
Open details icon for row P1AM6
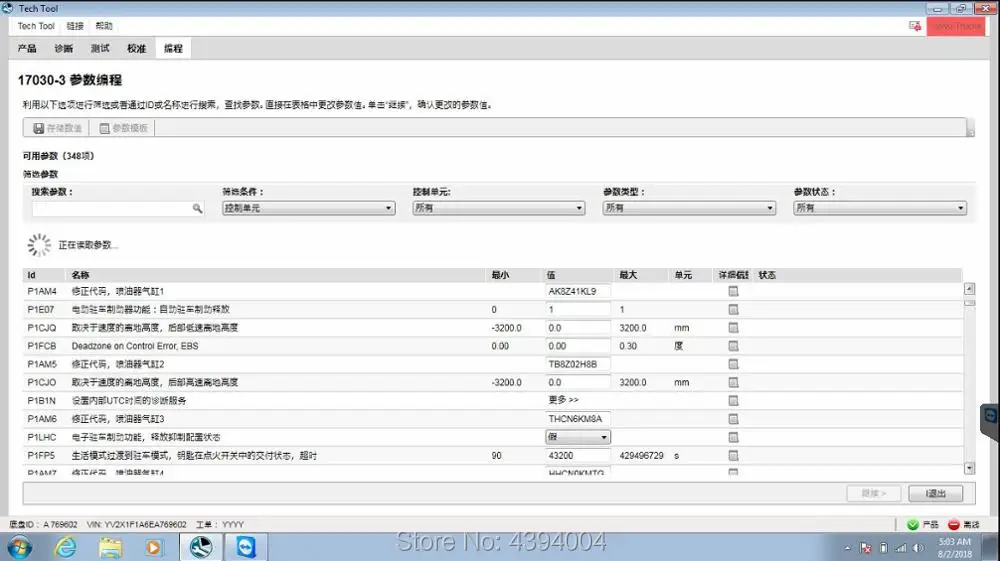tap(733, 419)
